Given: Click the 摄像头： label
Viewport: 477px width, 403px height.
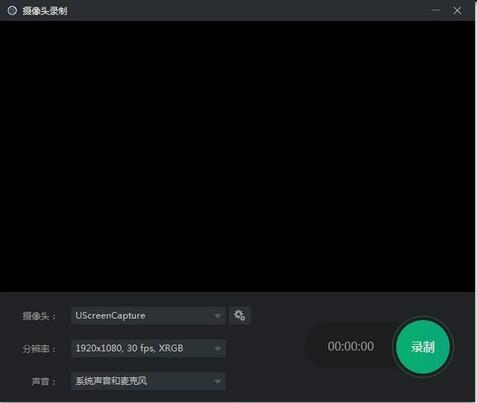Looking at the screenshot, I should (39, 316).
